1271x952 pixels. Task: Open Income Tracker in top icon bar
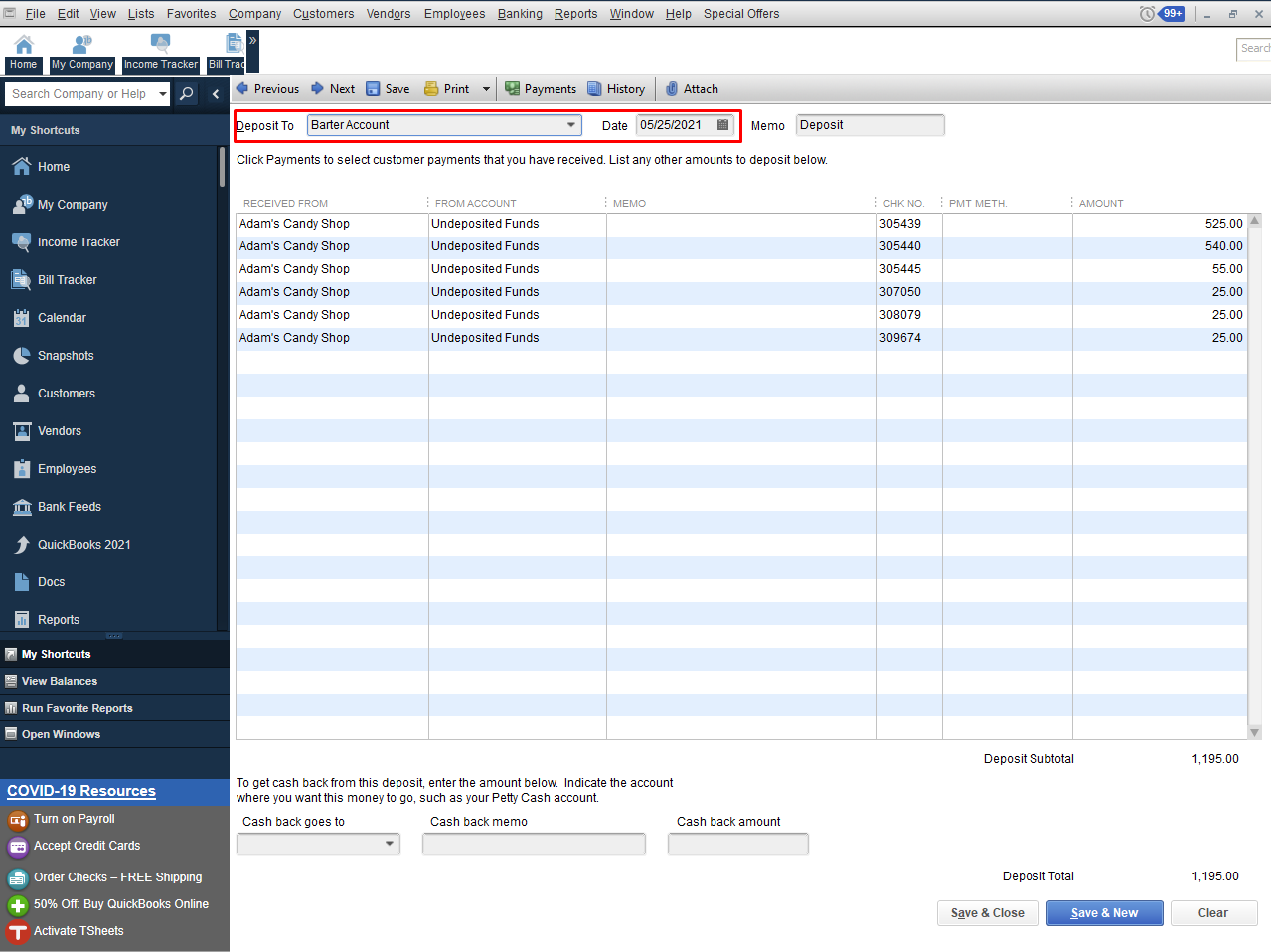coord(161,51)
